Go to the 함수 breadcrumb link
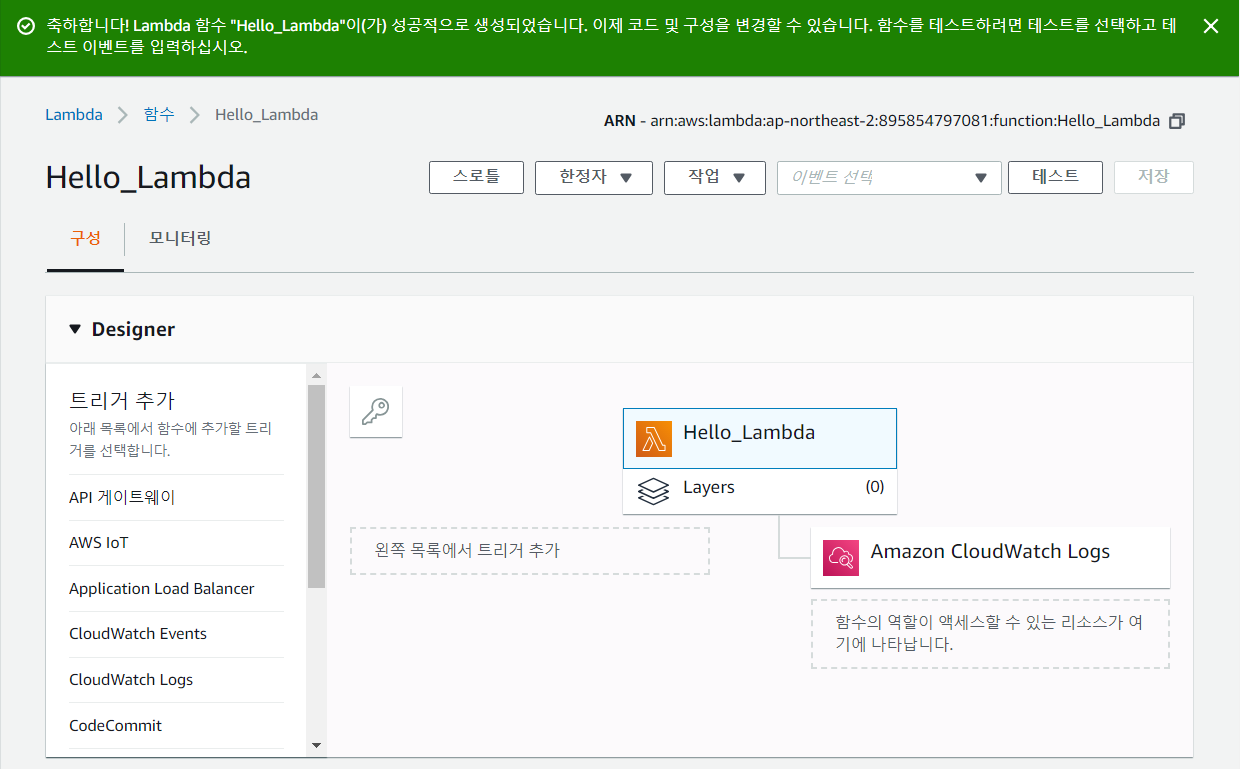Screen dimensions: 1240x769 pyautogui.click(x=158, y=114)
